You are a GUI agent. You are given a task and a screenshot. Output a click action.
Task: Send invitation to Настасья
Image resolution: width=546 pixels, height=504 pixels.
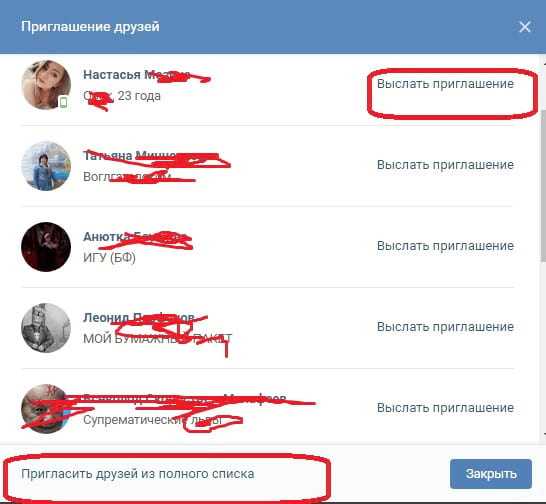pos(445,84)
